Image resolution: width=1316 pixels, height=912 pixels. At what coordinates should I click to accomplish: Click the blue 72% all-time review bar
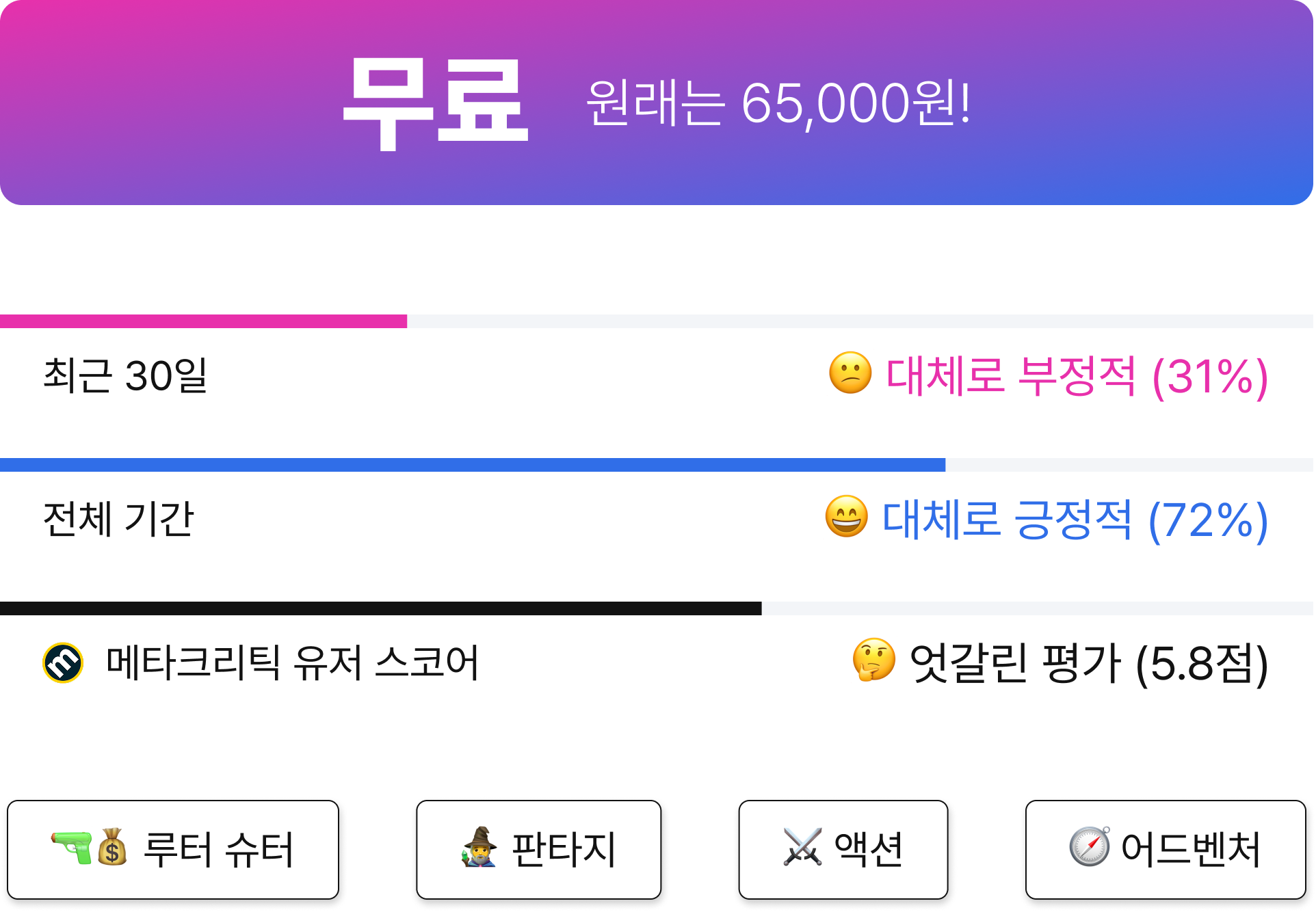pos(473,465)
